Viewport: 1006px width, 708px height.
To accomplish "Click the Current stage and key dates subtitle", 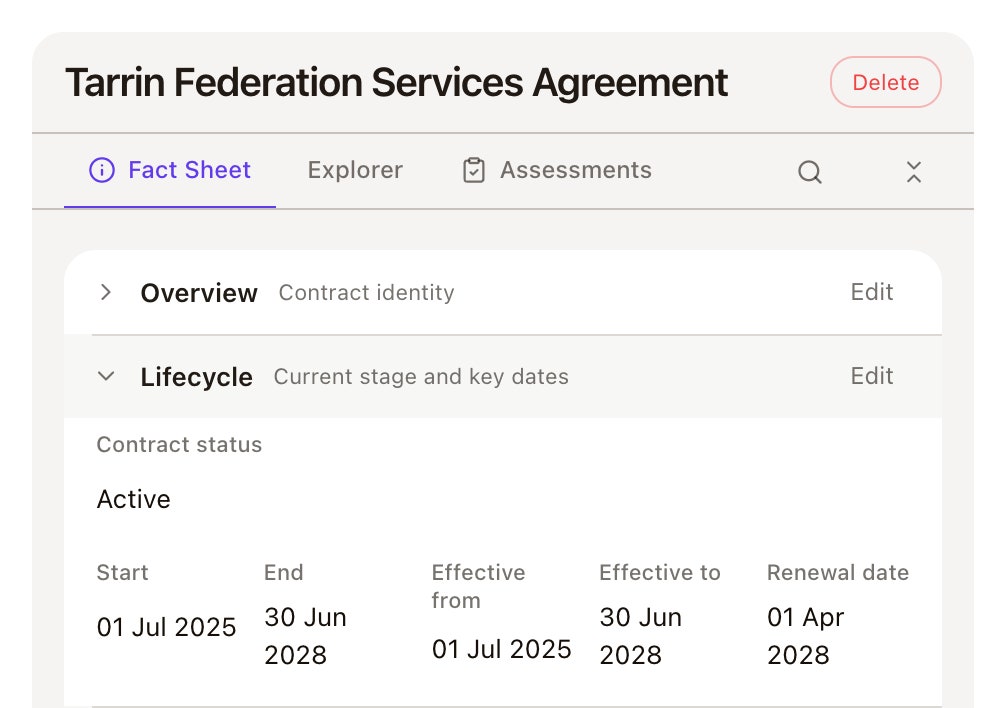I will (x=421, y=376).
